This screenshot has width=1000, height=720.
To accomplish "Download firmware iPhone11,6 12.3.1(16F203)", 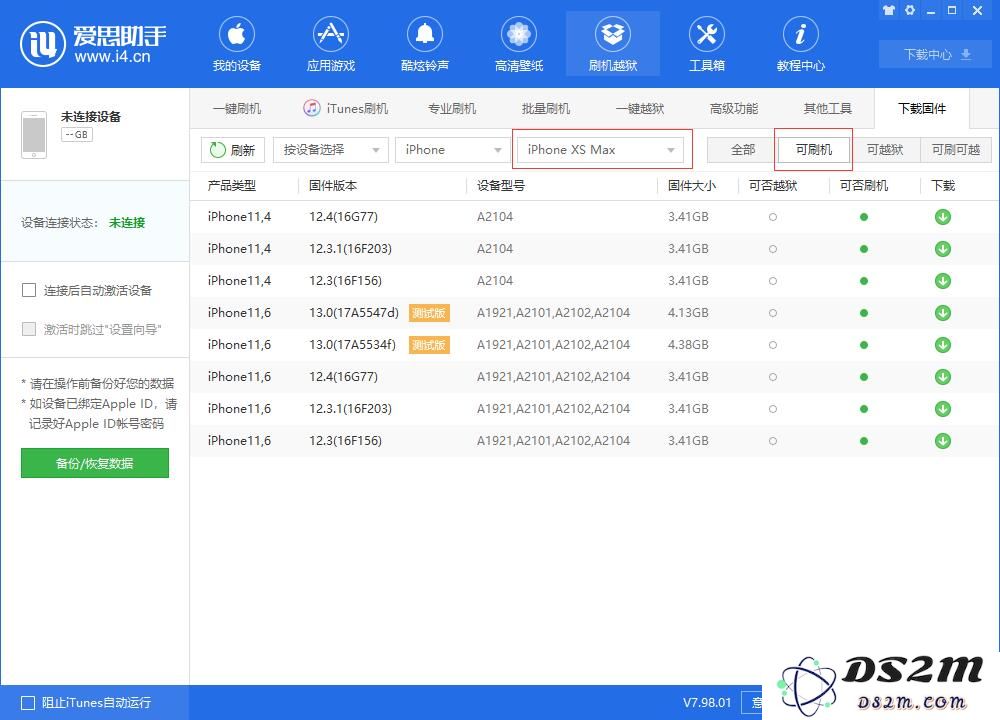I will click(x=943, y=409).
